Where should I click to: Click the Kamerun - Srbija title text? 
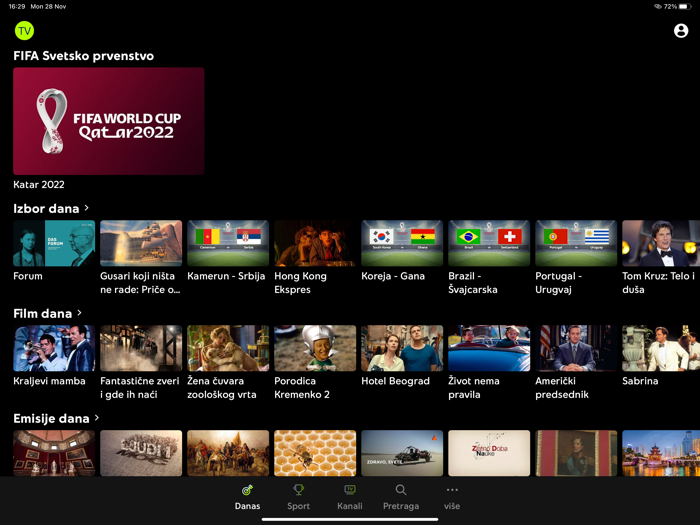(226, 276)
